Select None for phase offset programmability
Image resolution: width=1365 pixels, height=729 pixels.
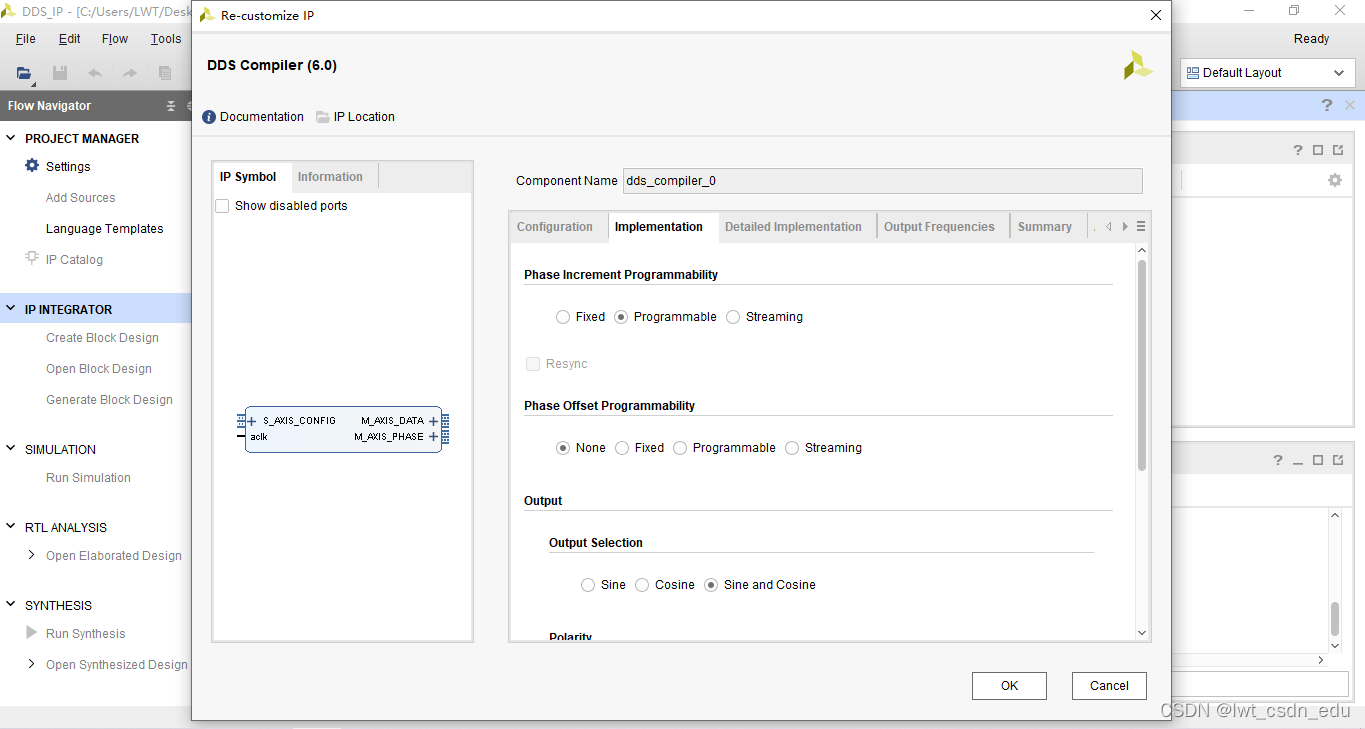(x=563, y=448)
